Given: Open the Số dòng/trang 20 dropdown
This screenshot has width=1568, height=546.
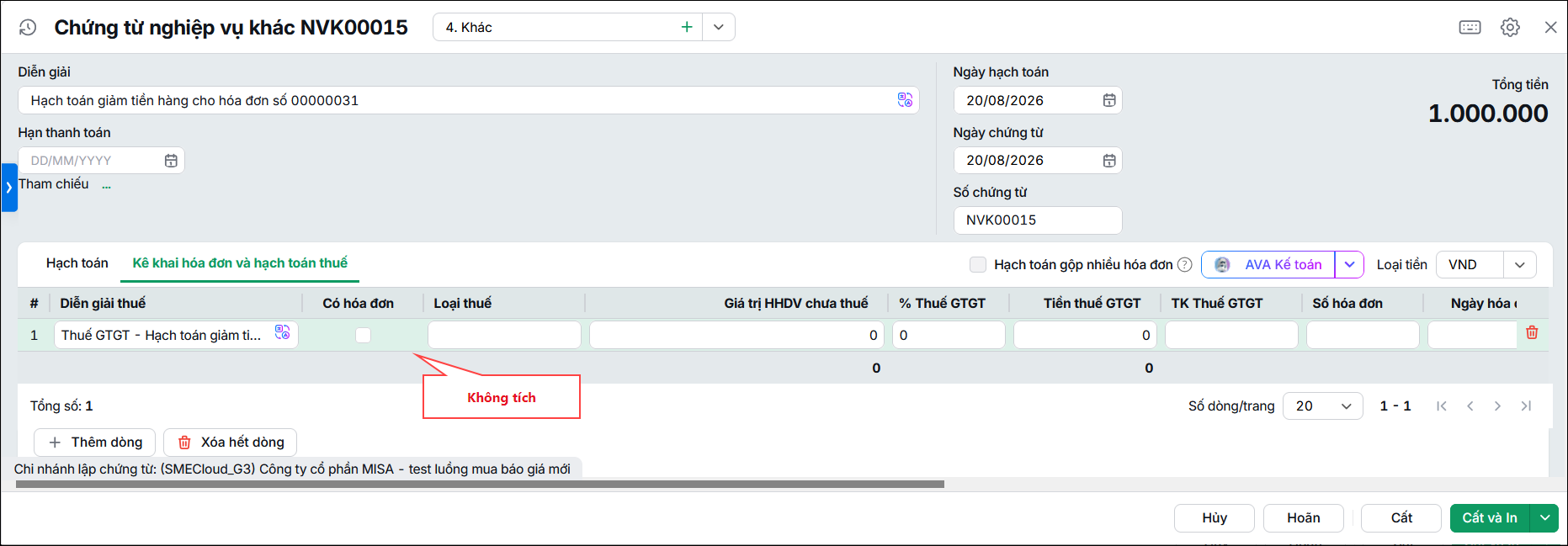Looking at the screenshot, I should tap(1323, 406).
